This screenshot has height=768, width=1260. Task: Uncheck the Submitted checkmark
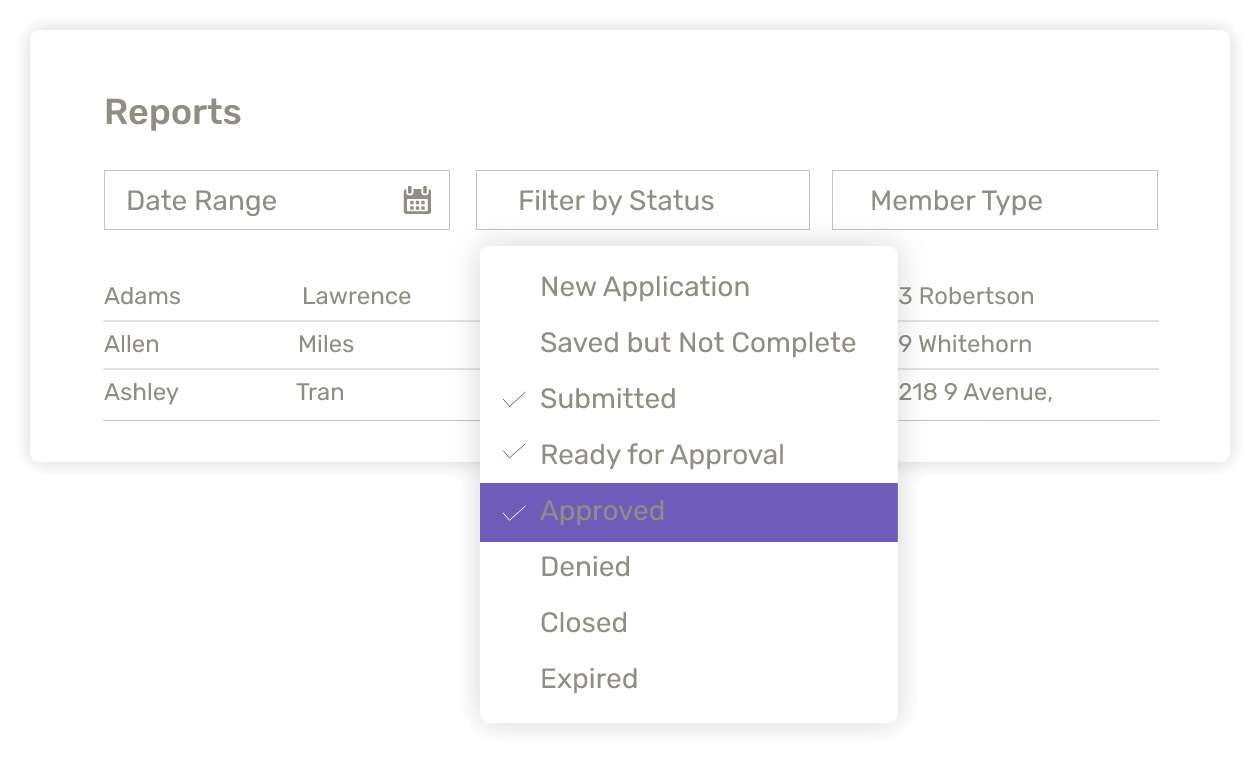click(x=514, y=399)
